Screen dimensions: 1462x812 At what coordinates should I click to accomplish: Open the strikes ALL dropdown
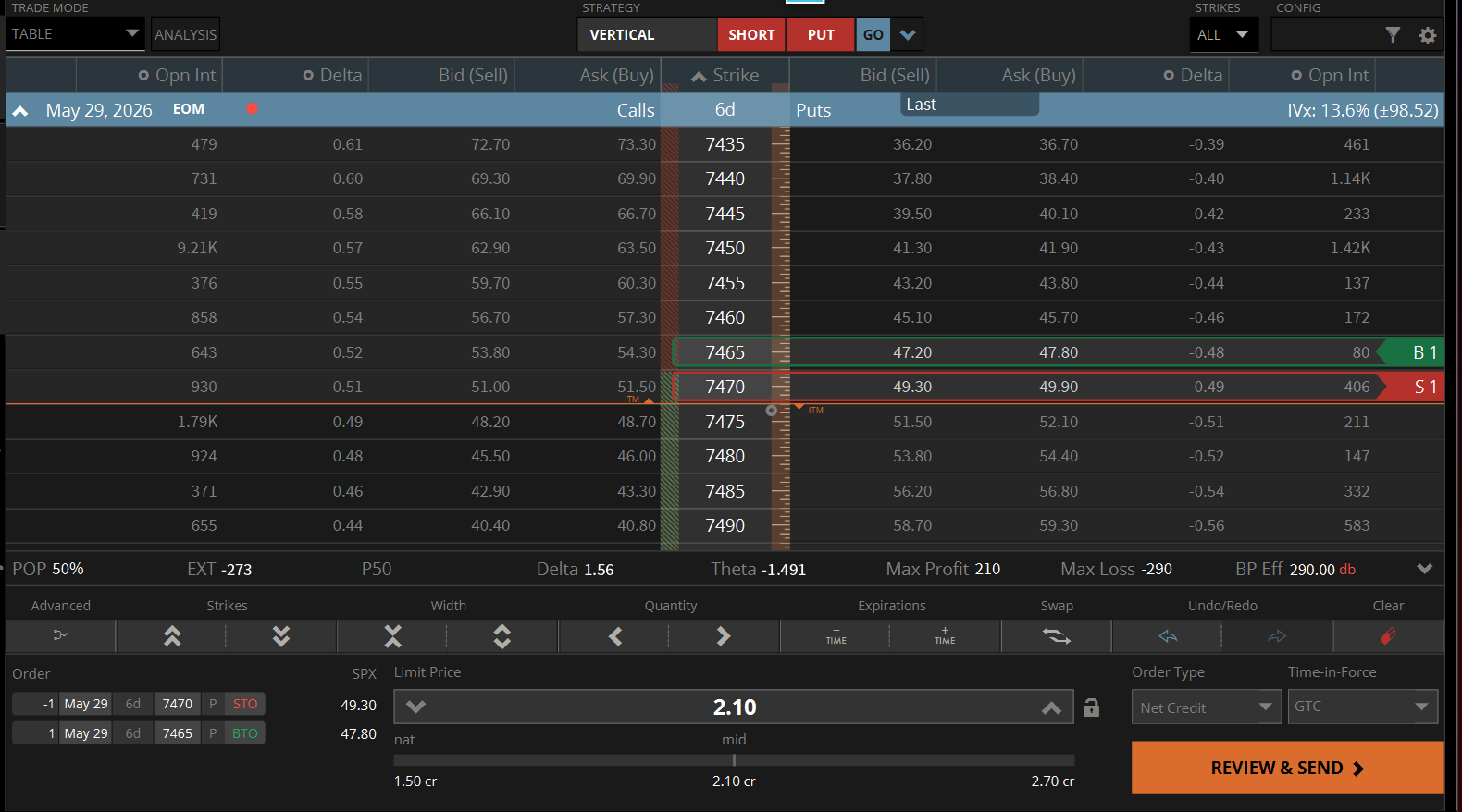[1223, 35]
